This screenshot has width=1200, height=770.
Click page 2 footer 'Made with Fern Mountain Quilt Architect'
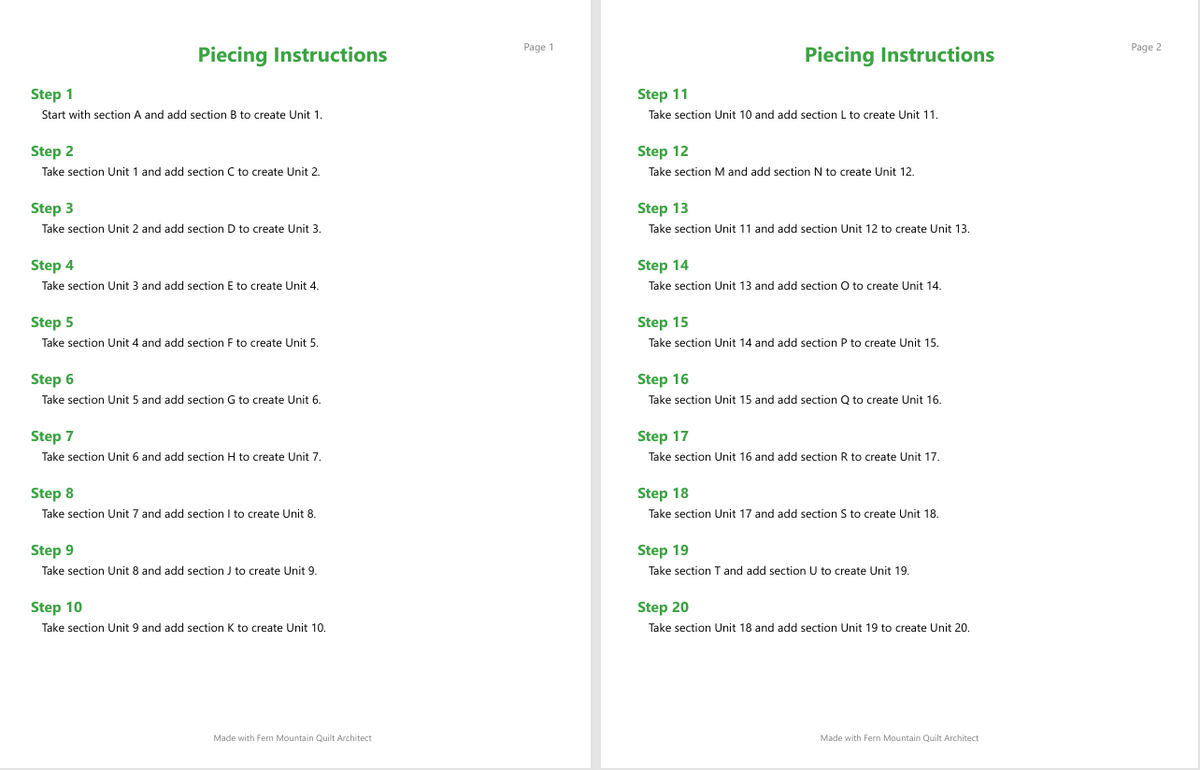899,738
